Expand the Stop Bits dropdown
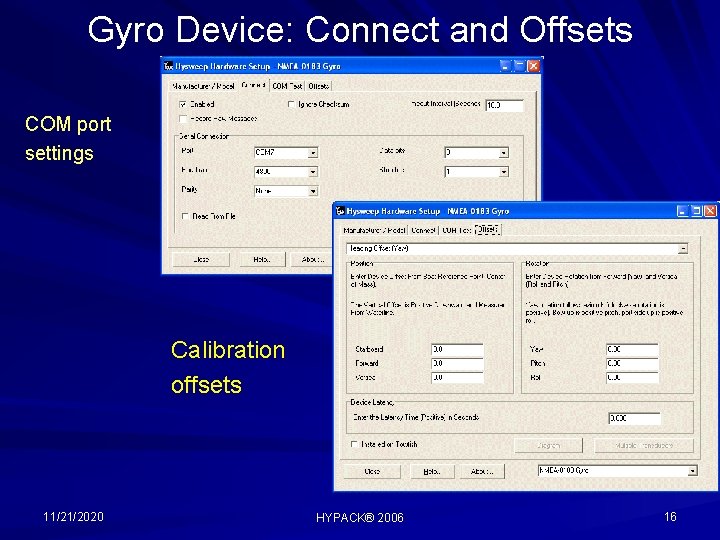Image resolution: width=720 pixels, height=540 pixels. click(504, 172)
